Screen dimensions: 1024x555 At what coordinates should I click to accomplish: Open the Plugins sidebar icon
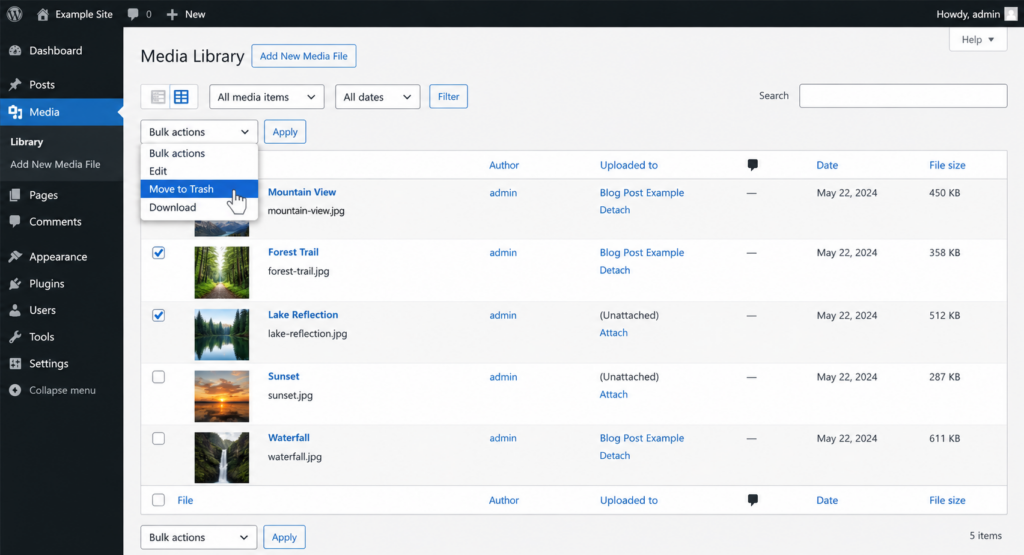(x=15, y=283)
